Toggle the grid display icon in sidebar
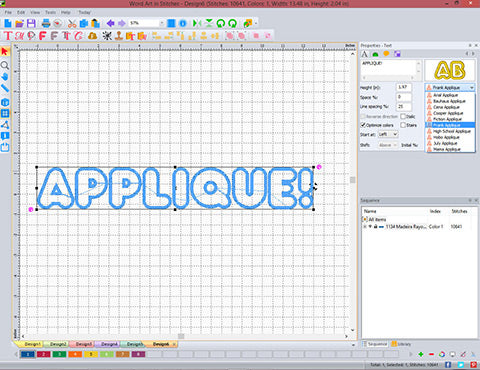Viewport: 480px width, 370px height. pyautogui.click(x=5, y=113)
